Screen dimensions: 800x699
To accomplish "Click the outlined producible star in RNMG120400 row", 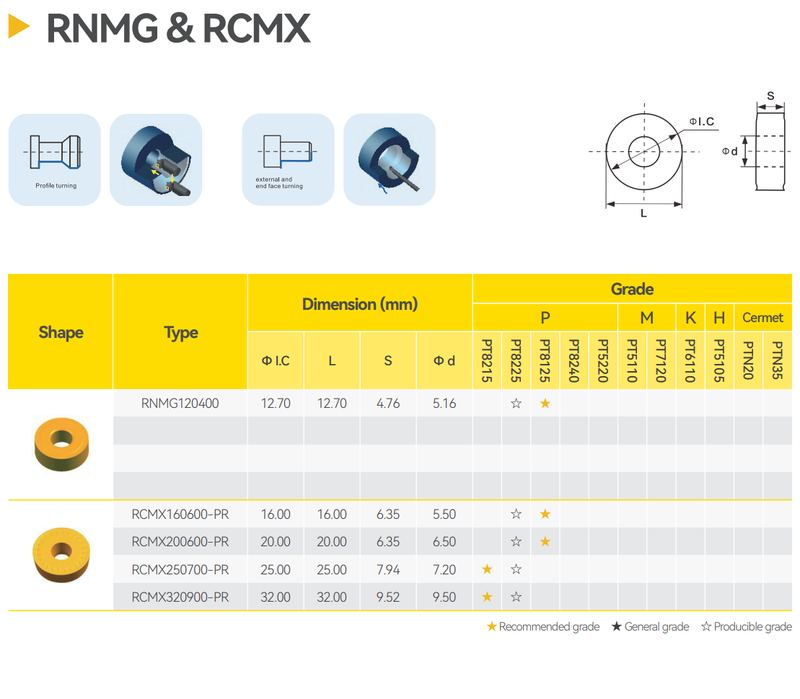I will point(516,404).
